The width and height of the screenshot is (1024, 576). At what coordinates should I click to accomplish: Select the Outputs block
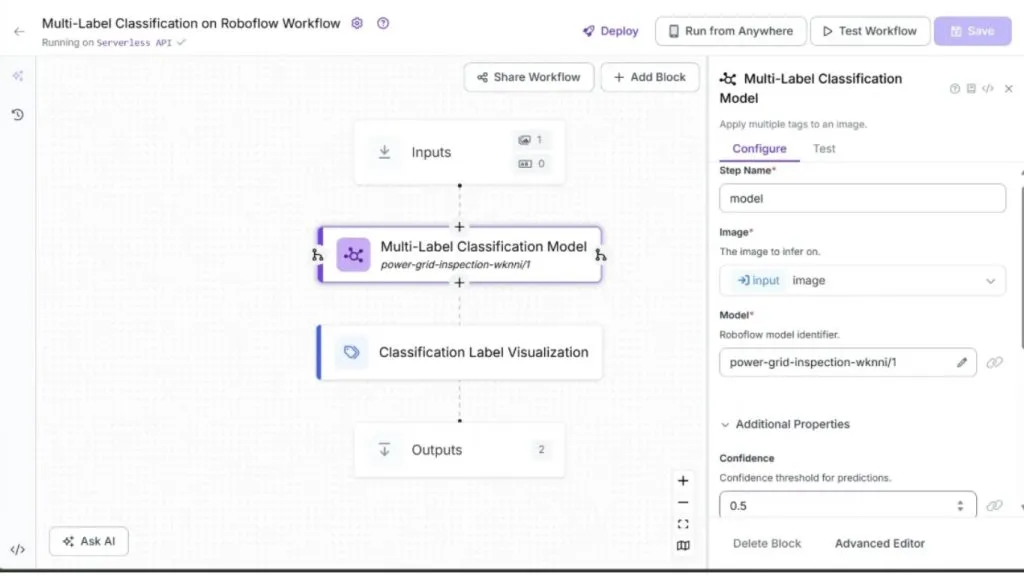459,450
